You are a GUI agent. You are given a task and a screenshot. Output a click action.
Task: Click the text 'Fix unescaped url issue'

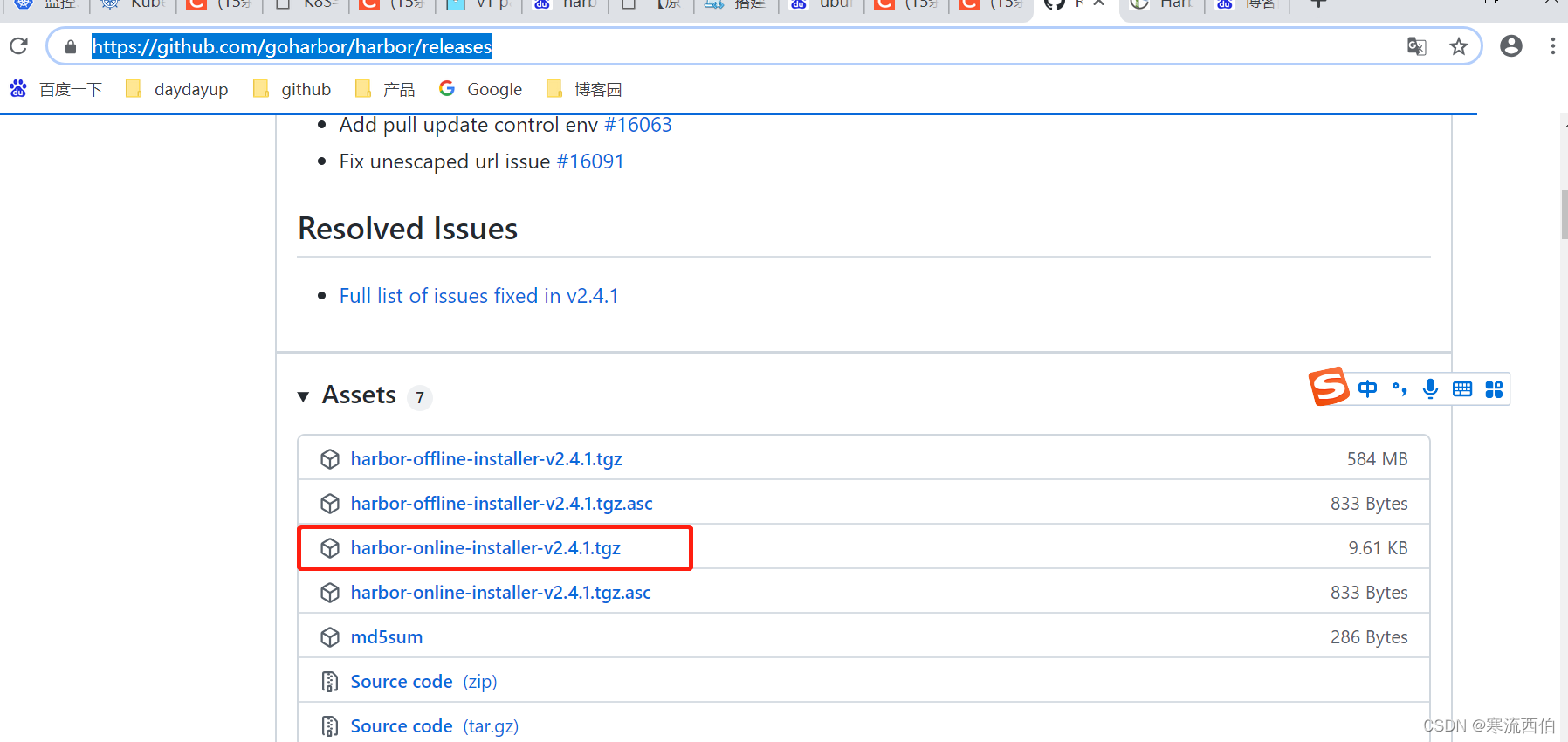tap(444, 161)
